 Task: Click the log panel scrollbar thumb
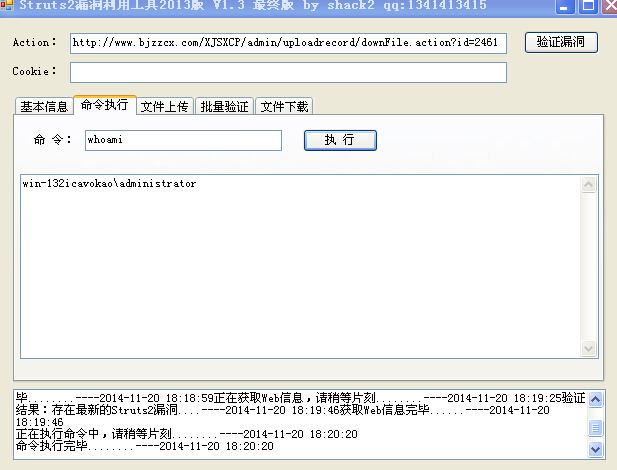tap(595, 427)
